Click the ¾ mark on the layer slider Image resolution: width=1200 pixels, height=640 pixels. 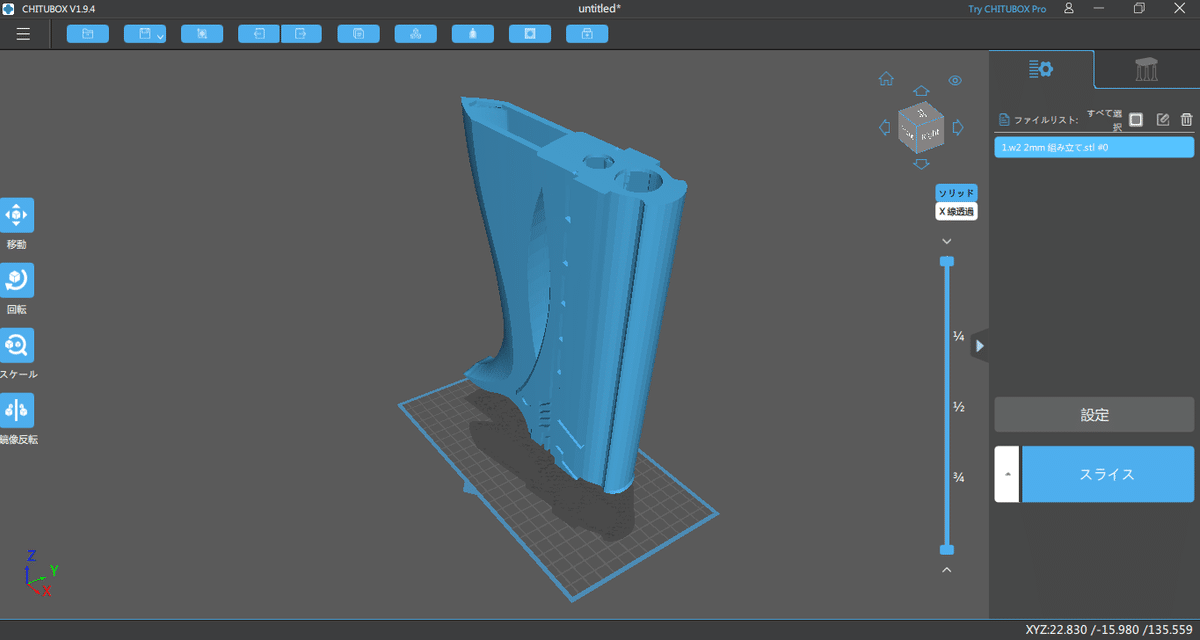pos(958,478)
